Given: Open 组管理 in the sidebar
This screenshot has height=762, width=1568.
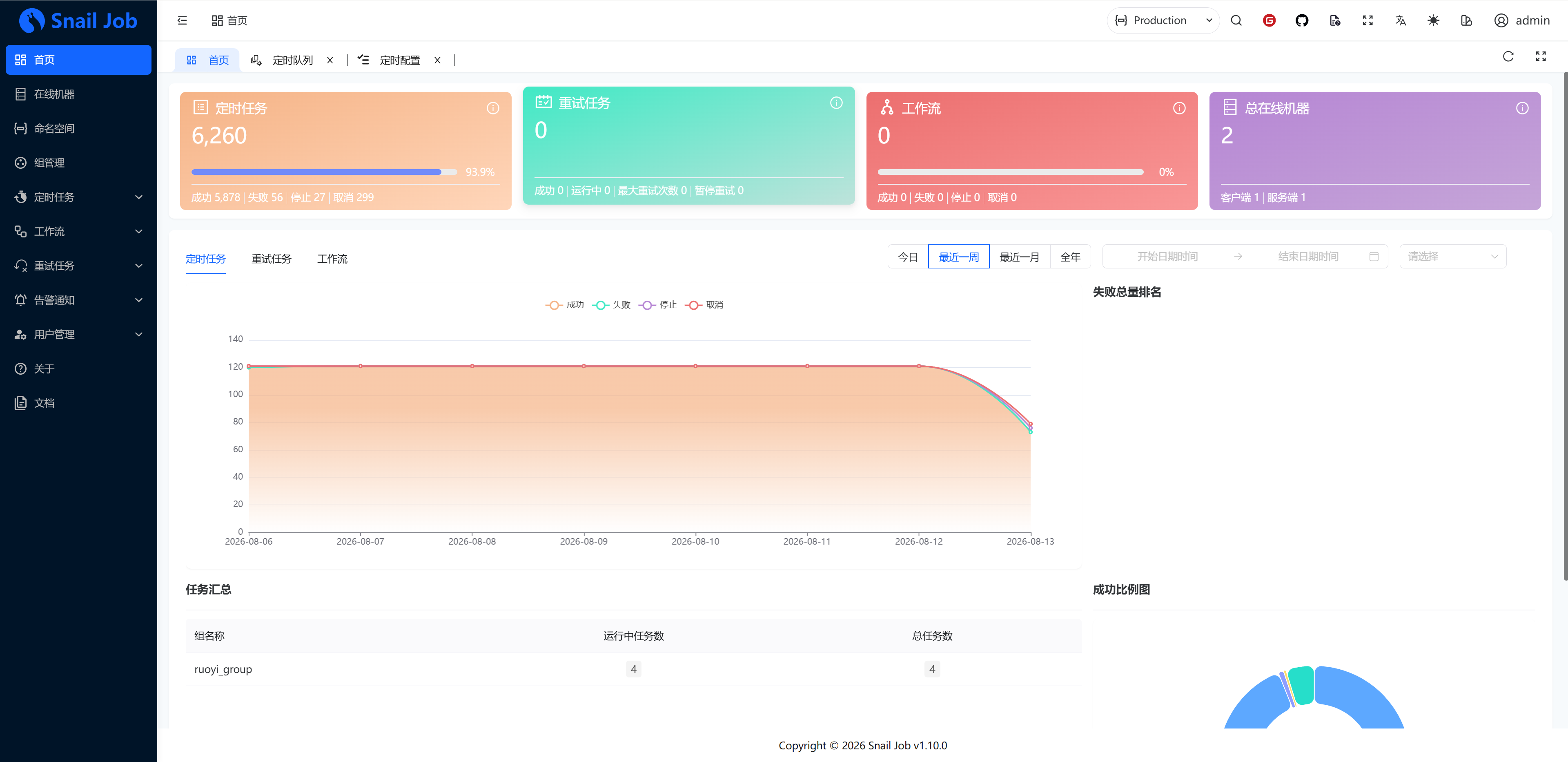Looking at the screenshot, I should pyautogui.click(x=78, y=163).
